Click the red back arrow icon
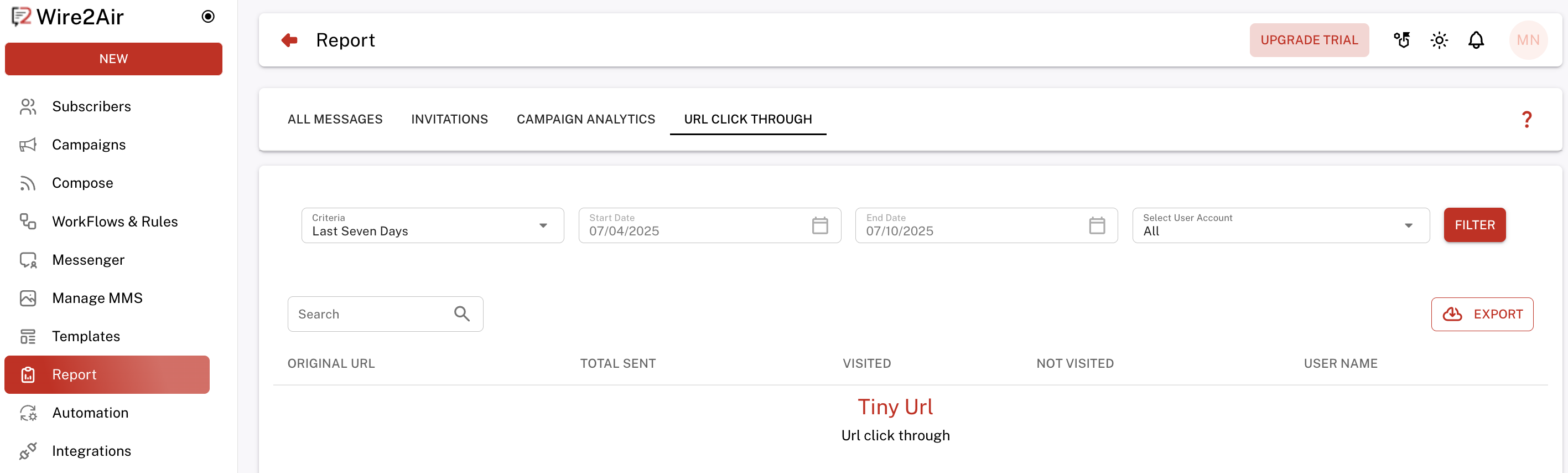 (289, 40)
